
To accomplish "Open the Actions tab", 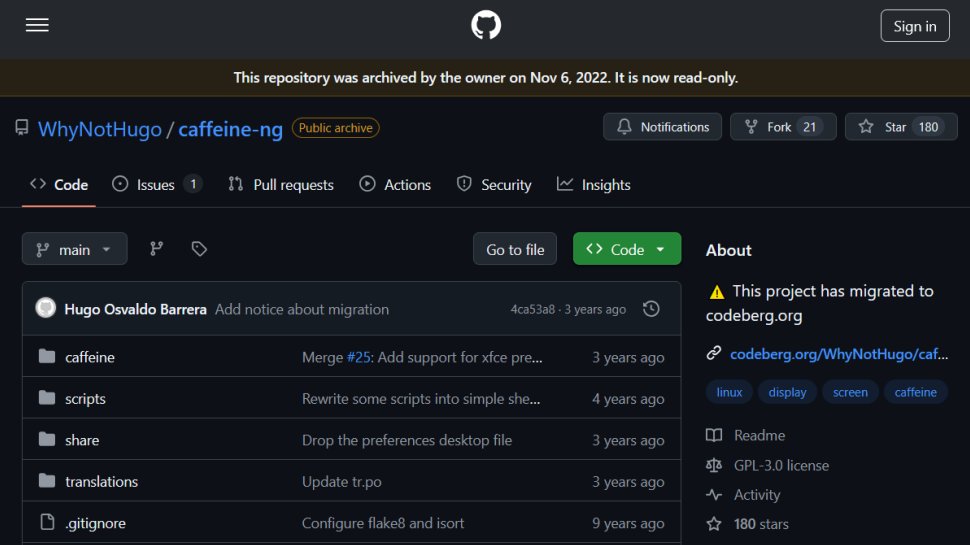I will [395, 184].
